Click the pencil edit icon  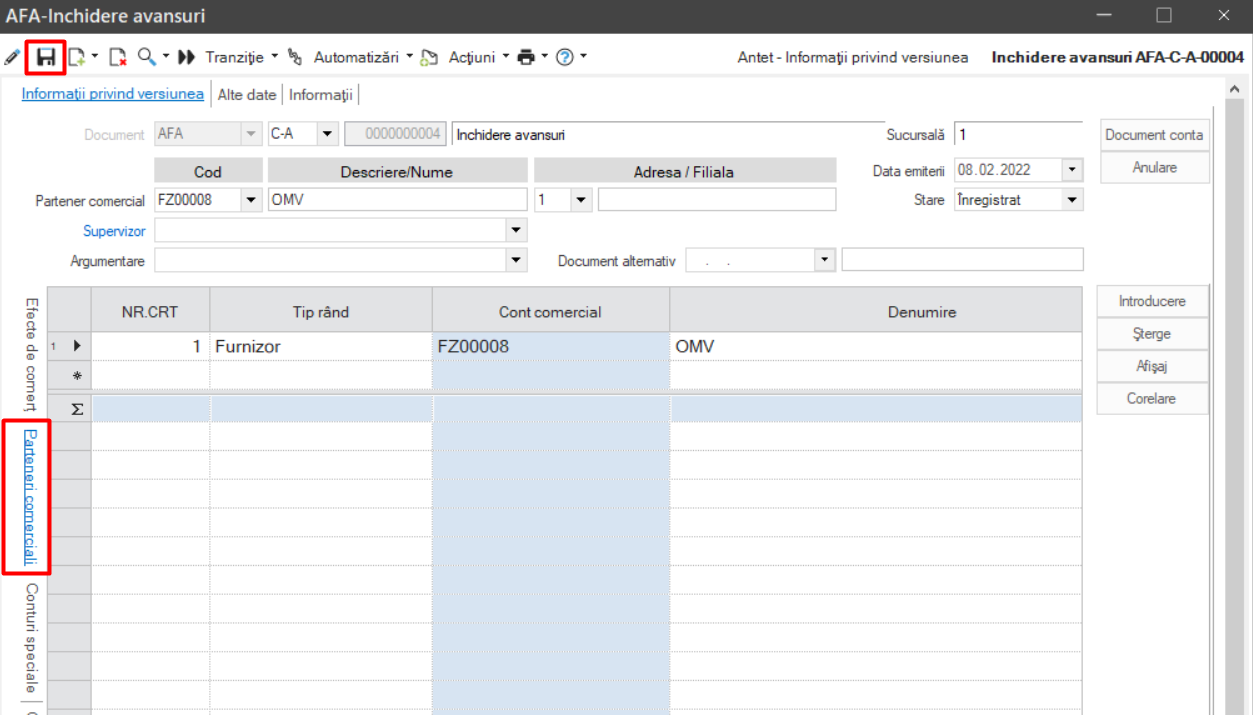12,57
